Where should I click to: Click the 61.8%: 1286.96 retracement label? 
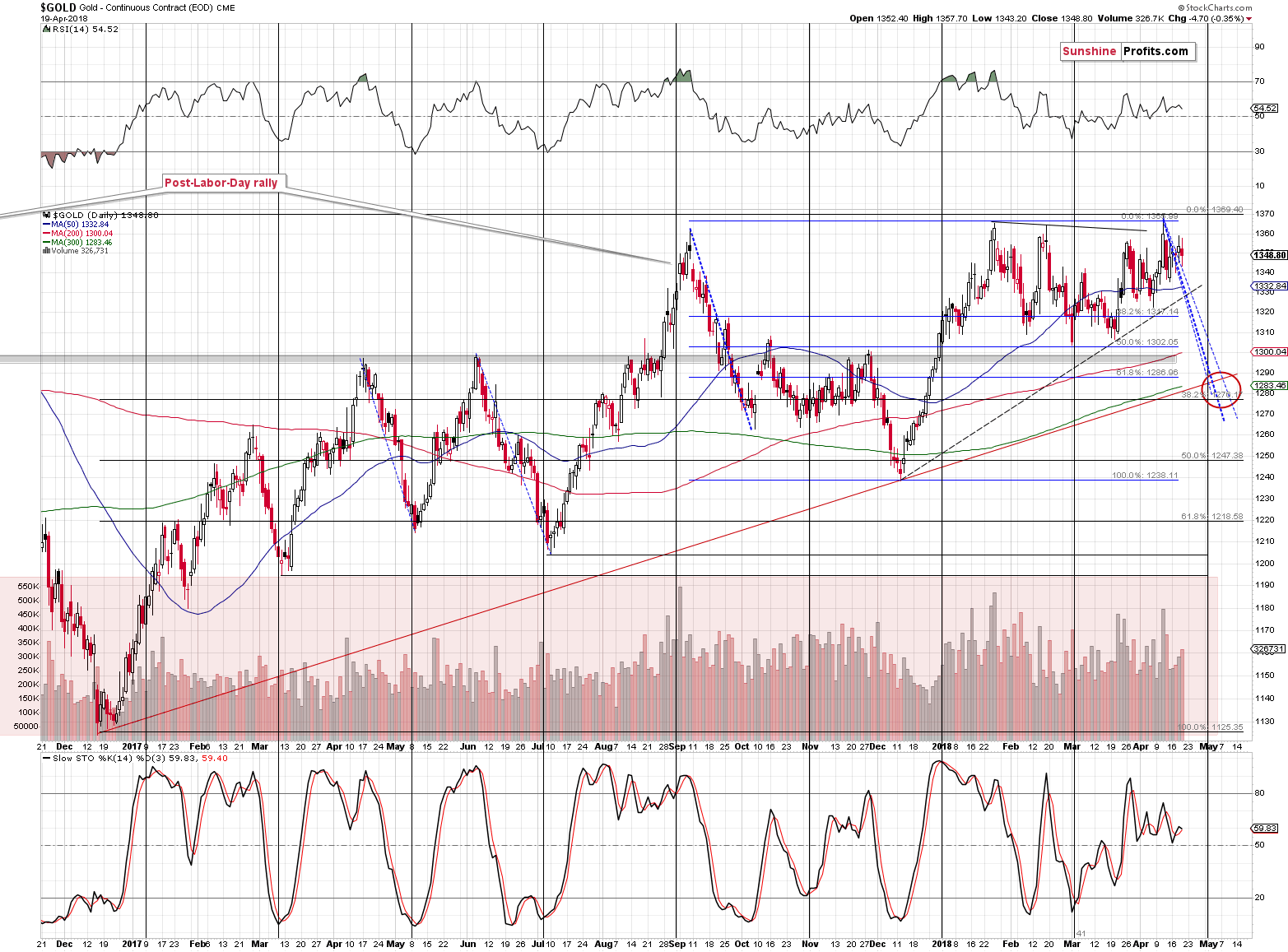(1147, 373)
